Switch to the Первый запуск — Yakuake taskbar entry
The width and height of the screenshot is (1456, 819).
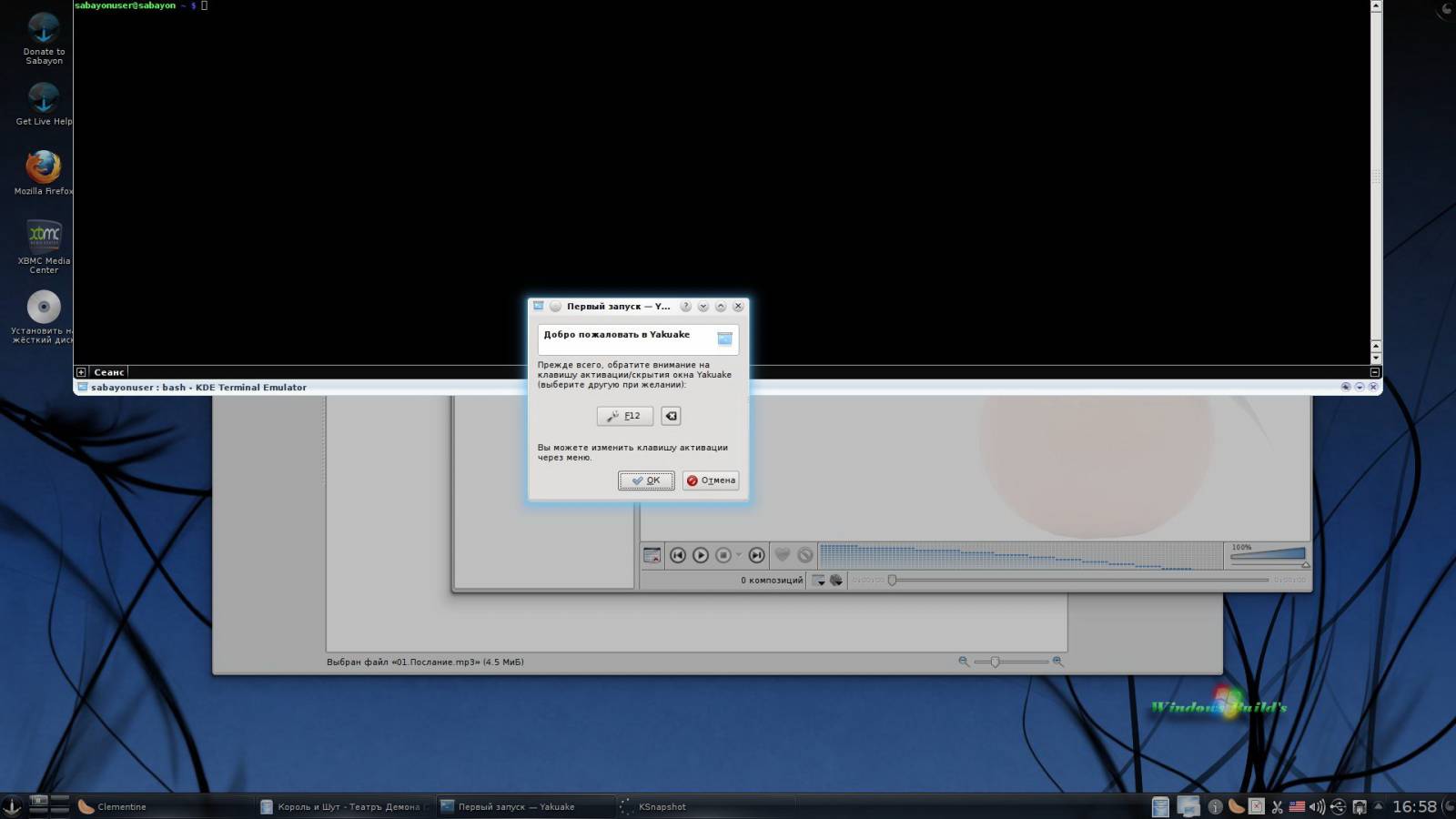(x=525, y=806)
